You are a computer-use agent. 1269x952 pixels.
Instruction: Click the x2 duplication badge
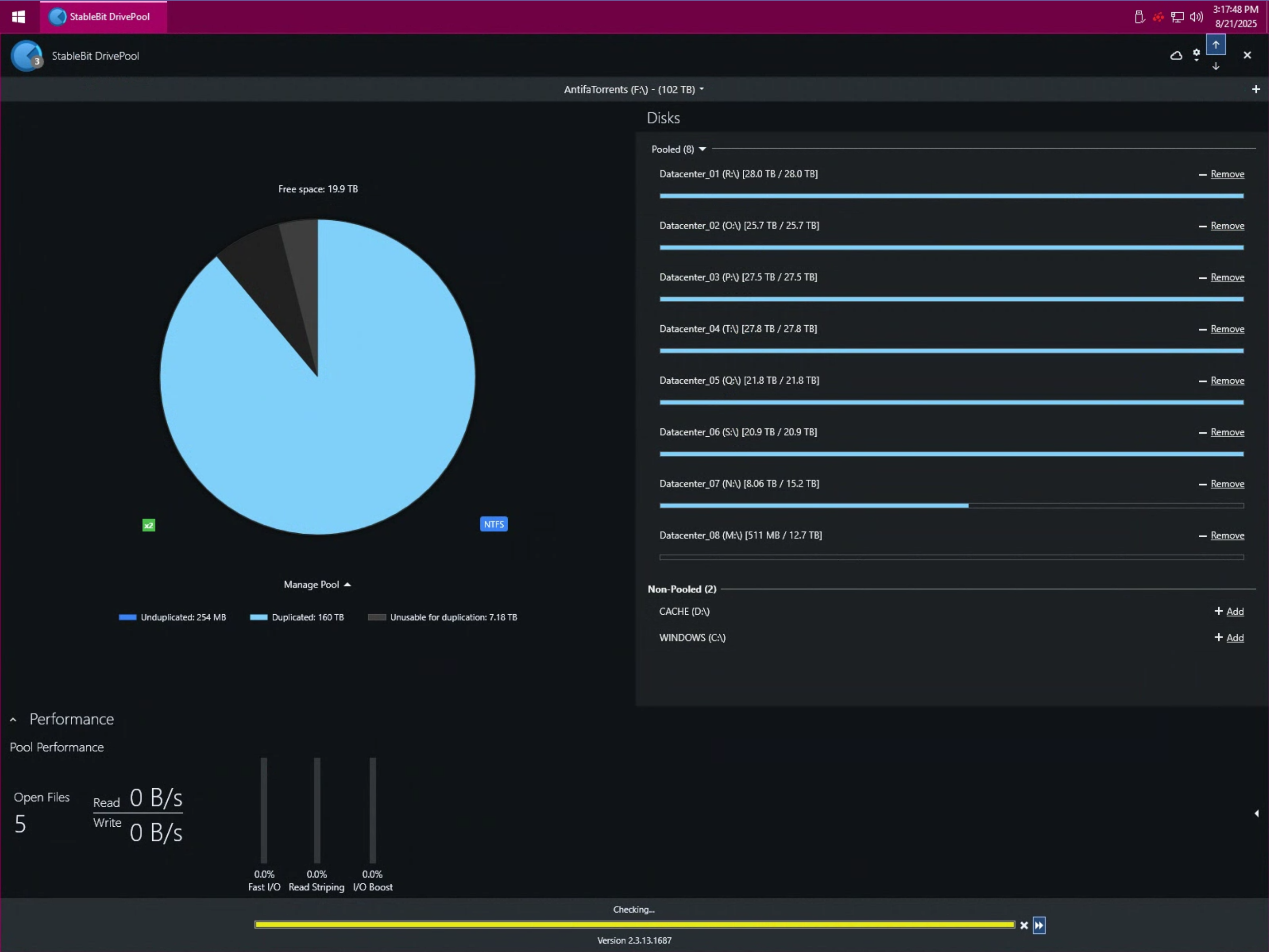click(x=149, y=525)
